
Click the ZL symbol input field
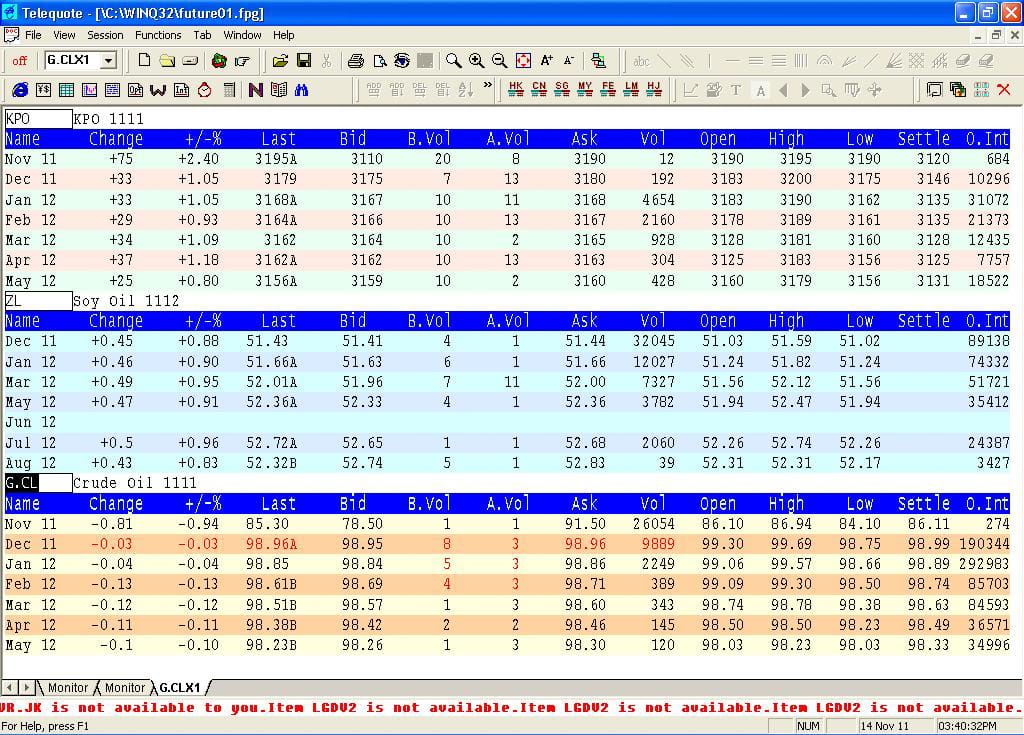pos(38,301)
